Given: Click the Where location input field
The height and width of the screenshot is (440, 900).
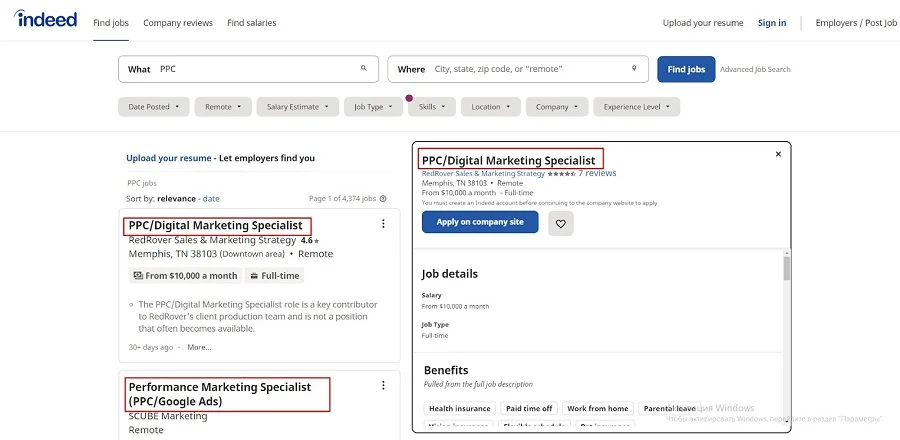Looking at the screenshot, I should tap(525, 69).
